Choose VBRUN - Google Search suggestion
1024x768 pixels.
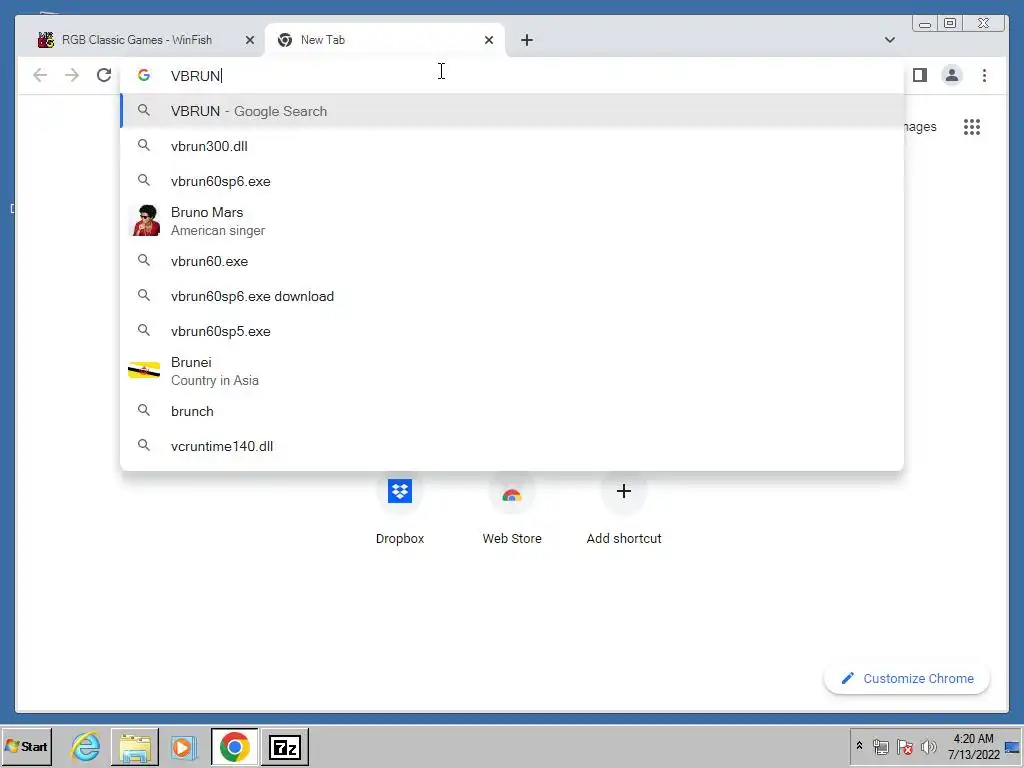pos(512,111)
